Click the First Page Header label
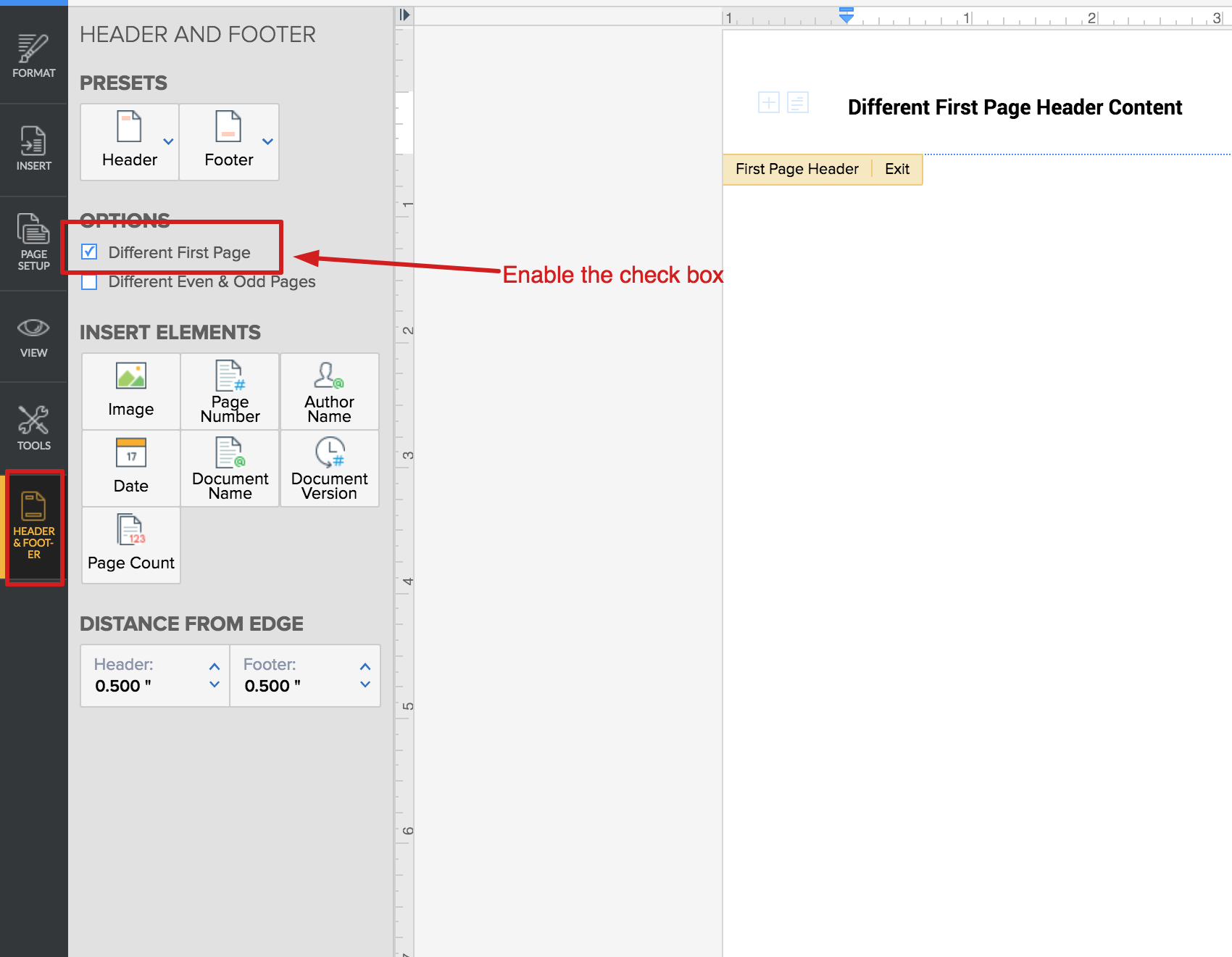This screenshot has height=957, width=1232. (796, 169)
